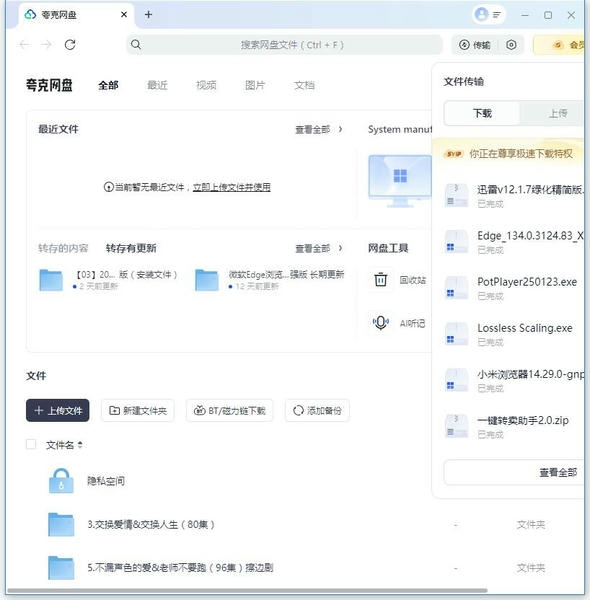Click the 5.不露声色的爱&老师不要跑 folder name
Viewport: 590px width, 600px height.
pyautogui.click(x=180, y=567)
